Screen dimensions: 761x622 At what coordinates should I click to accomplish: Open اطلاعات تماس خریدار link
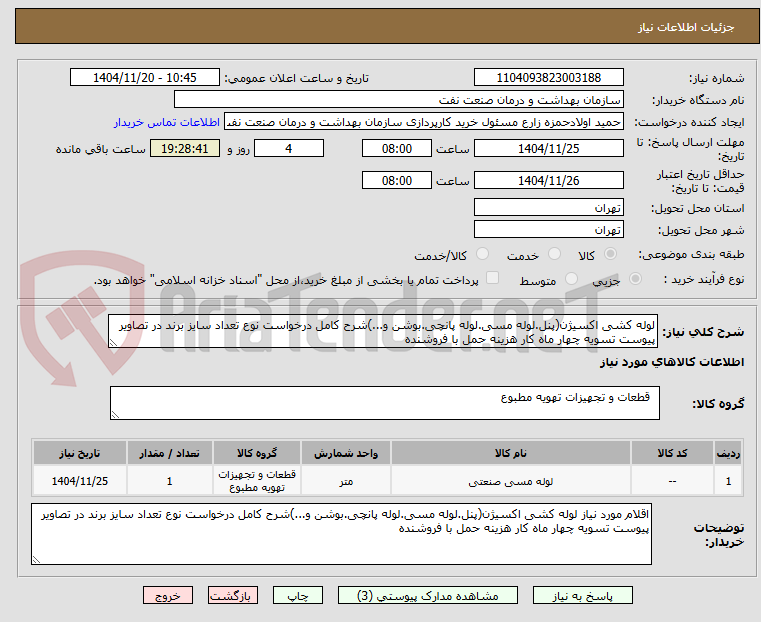click(x=167, y=122)
